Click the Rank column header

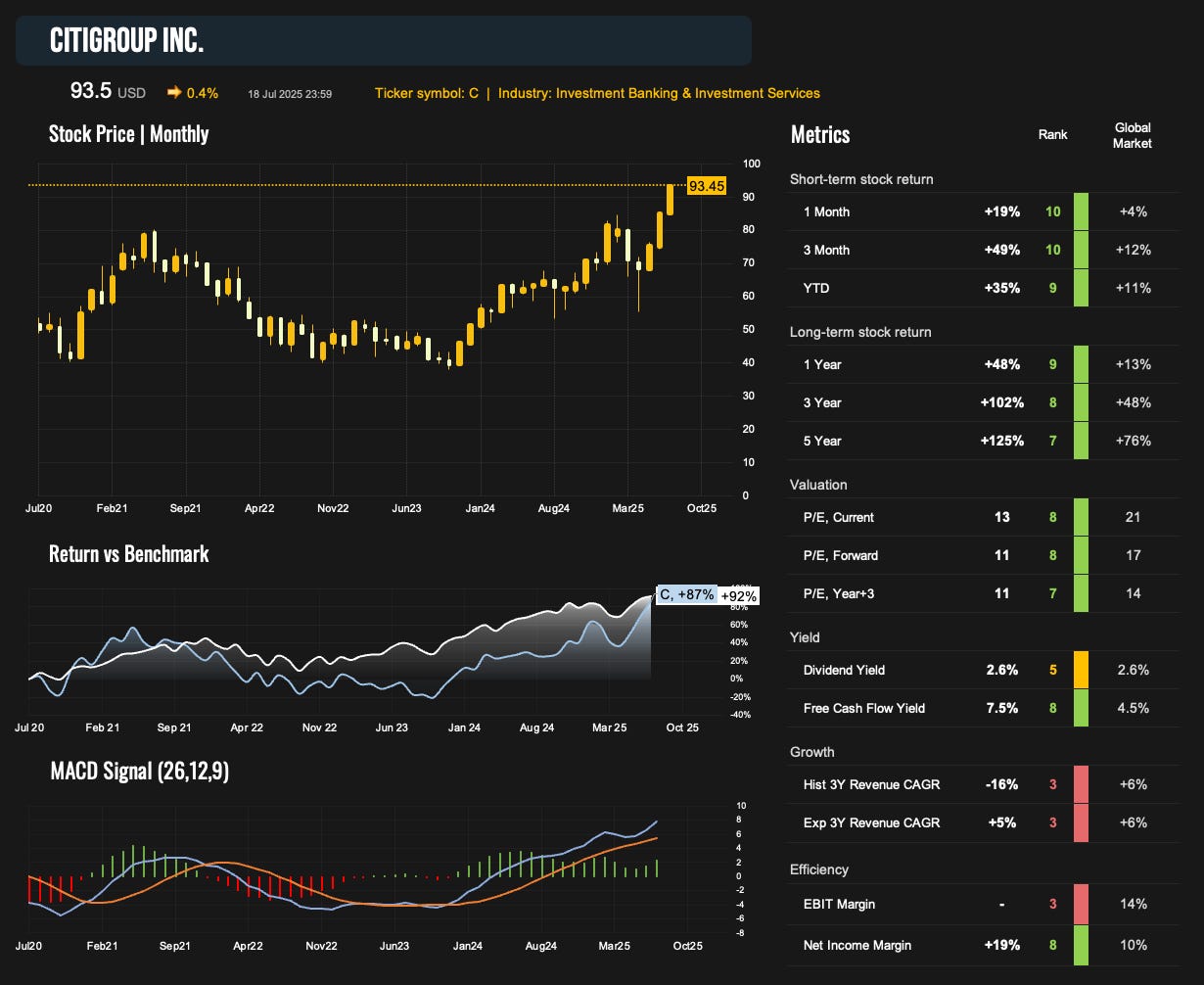click(1053, 134)
